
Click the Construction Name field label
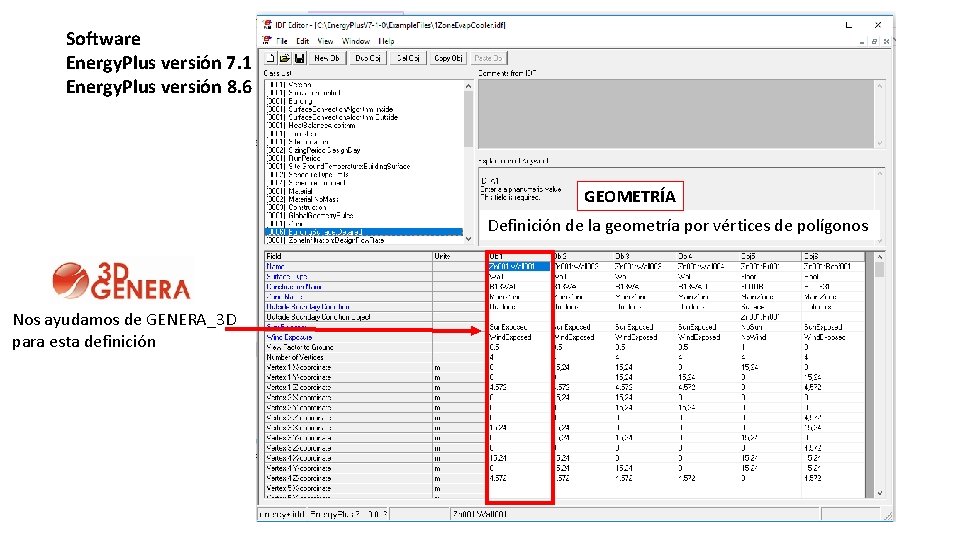[294, 287]
